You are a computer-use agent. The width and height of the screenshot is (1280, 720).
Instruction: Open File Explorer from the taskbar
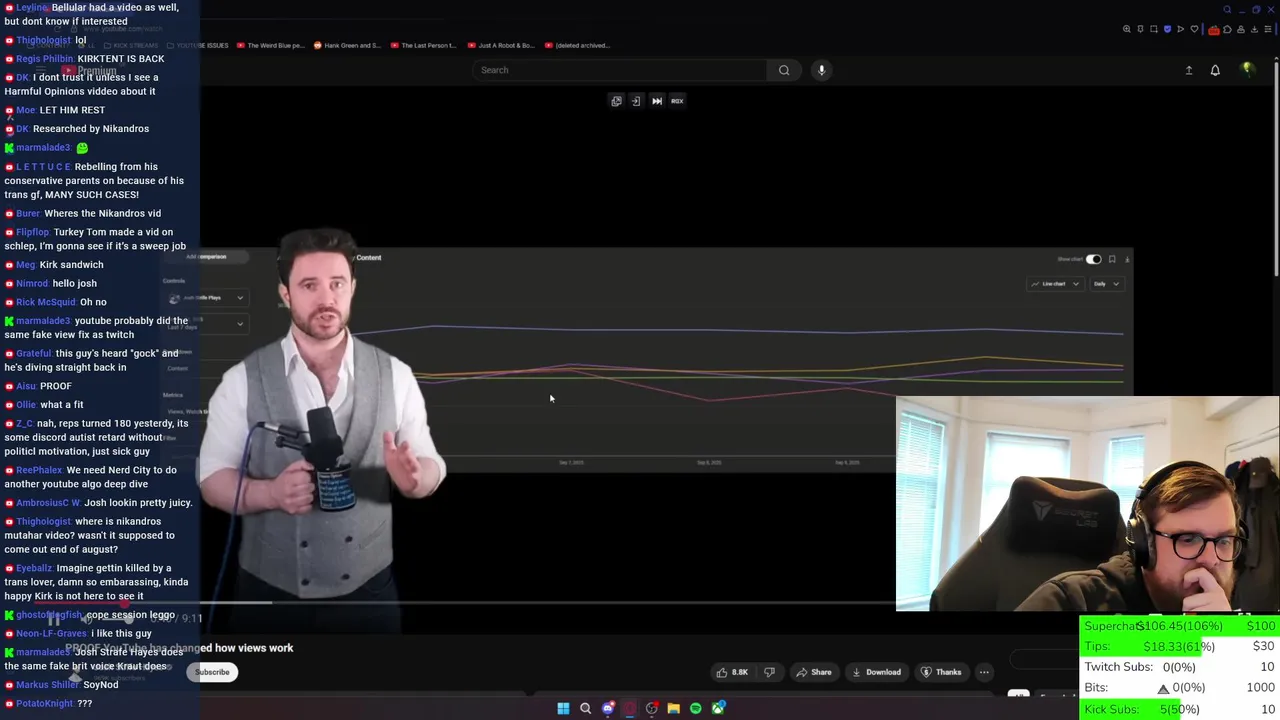coord(674,709)
